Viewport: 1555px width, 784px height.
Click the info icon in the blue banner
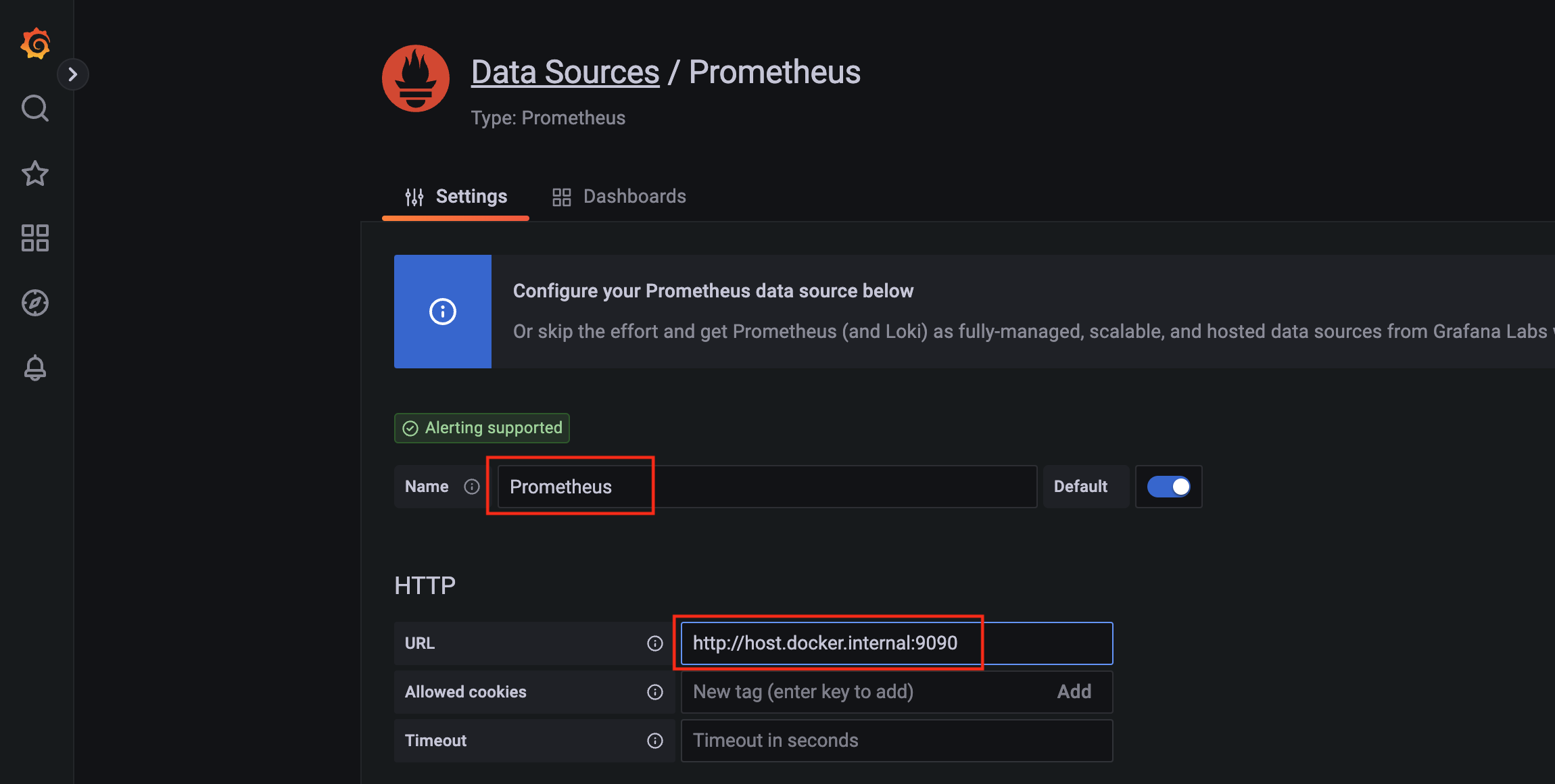(x=443, y=312)
